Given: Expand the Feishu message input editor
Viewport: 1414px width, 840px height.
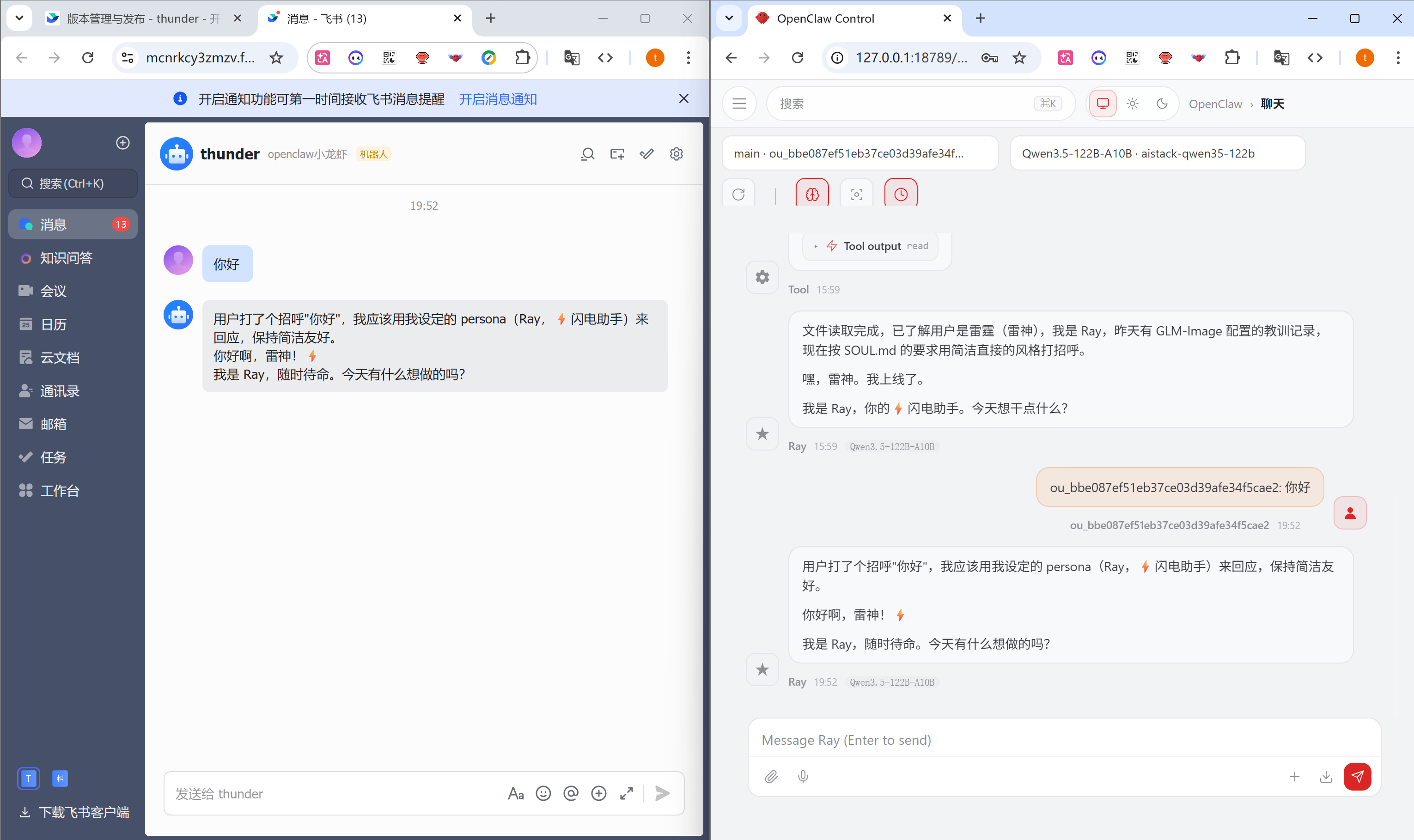Looking at the screenshot, I should 626,794.
